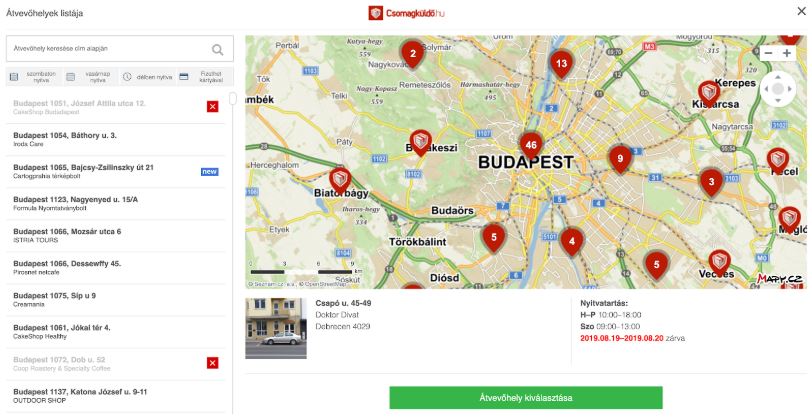Screen dimensions: 812x419
Task: Select Budapest 1137, Katona József u. 9-11
Action: (115, 396)
